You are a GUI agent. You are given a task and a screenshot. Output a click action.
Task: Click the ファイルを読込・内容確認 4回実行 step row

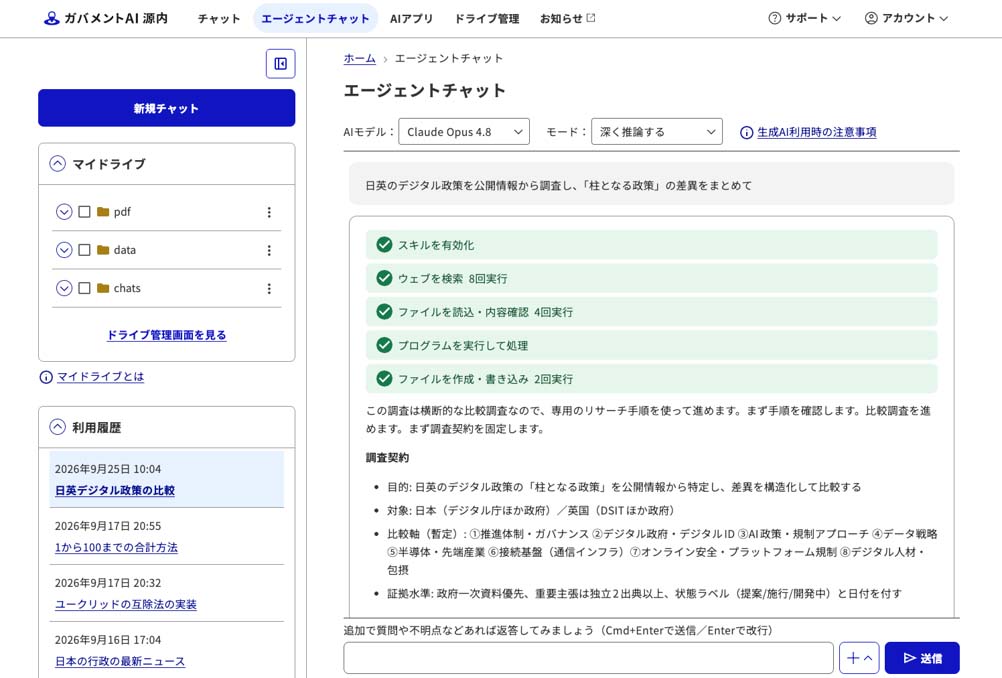click(652, 312)
